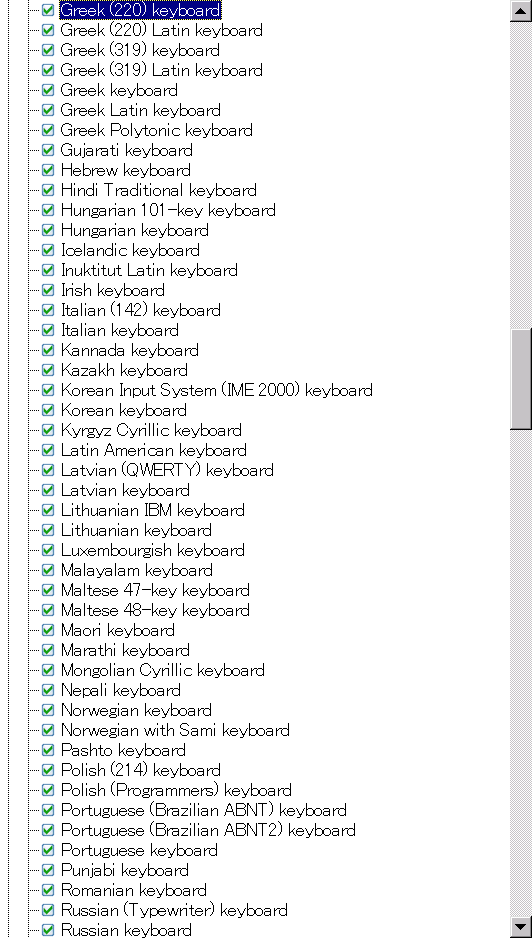
Task: Toggle the Kazakh keyboard checkbox
Action: [48, 370]
